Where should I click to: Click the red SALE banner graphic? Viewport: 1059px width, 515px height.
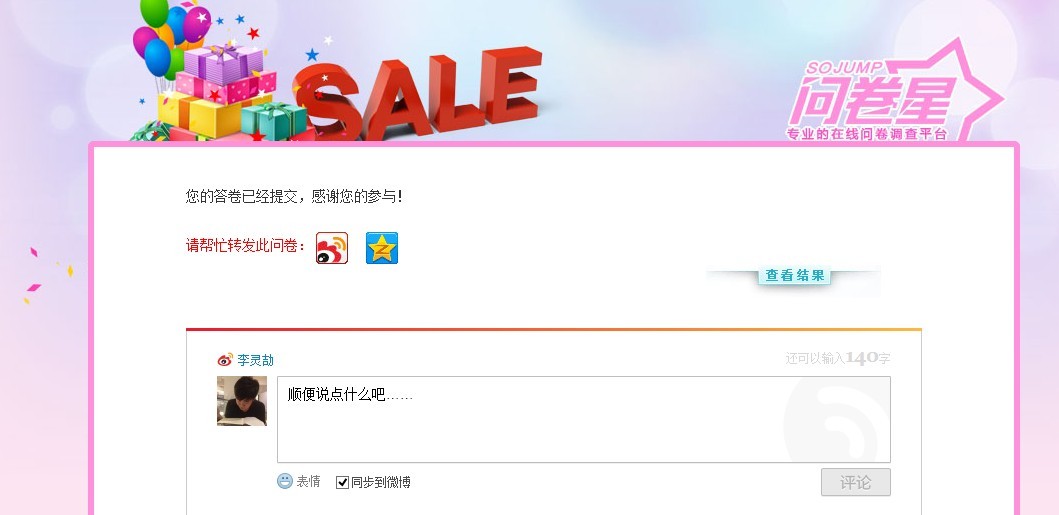click(420, 92)
